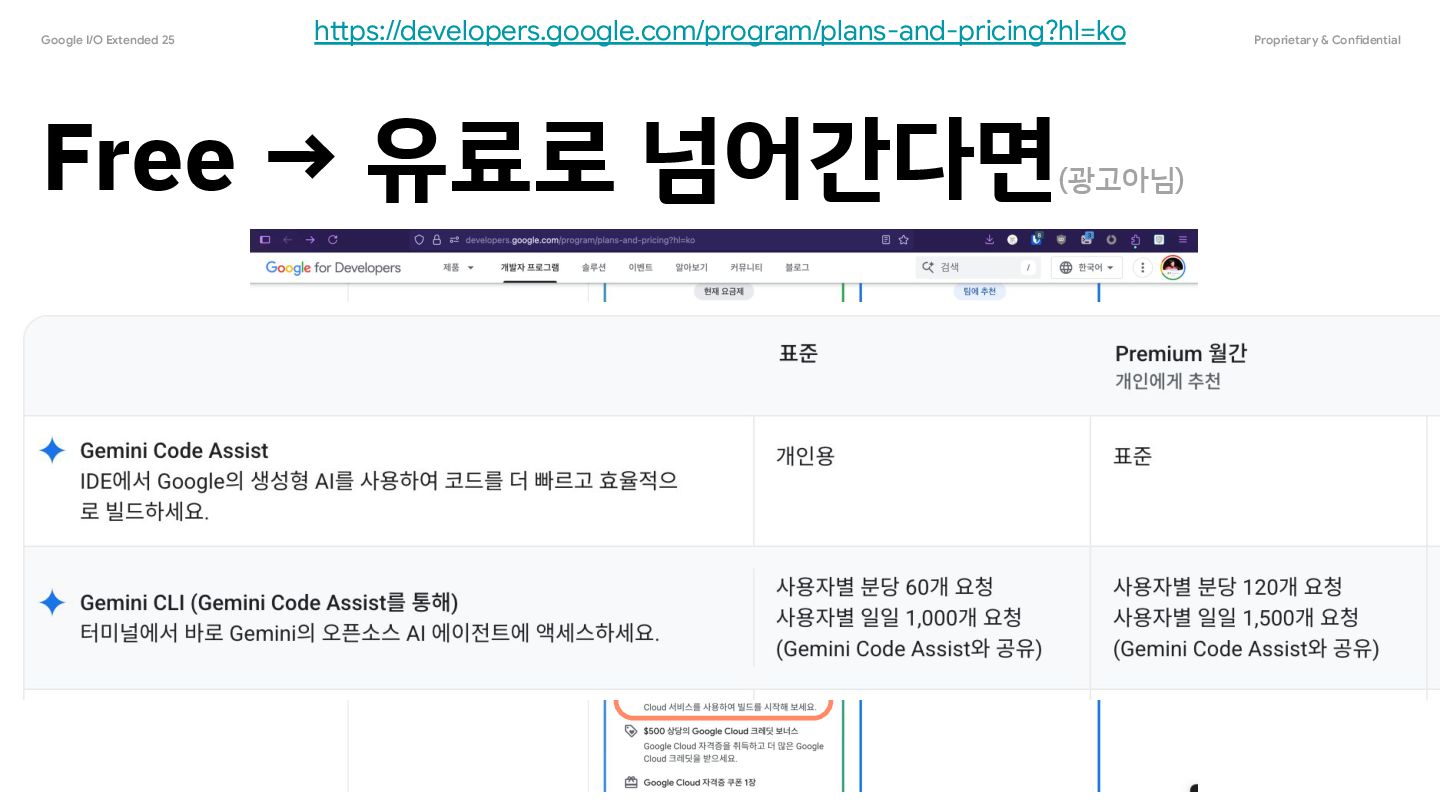Viewport: 1440px width, 810px height.
Task: Click the Google Cloud 자격증 쿠폰 1장 text
Action: click(x=700, y=783)
